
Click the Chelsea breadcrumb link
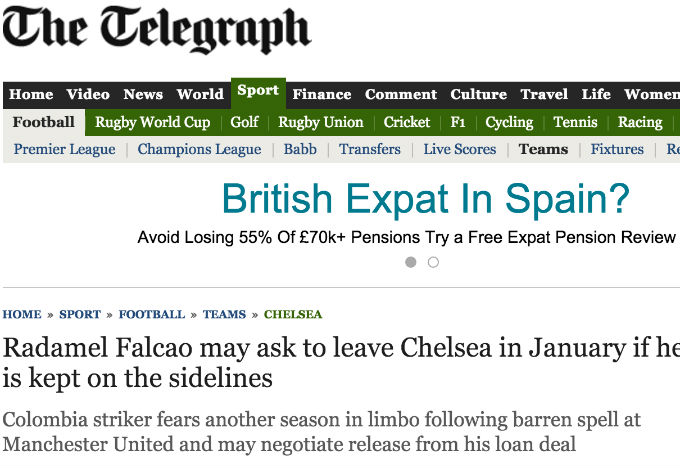[293, 314]
